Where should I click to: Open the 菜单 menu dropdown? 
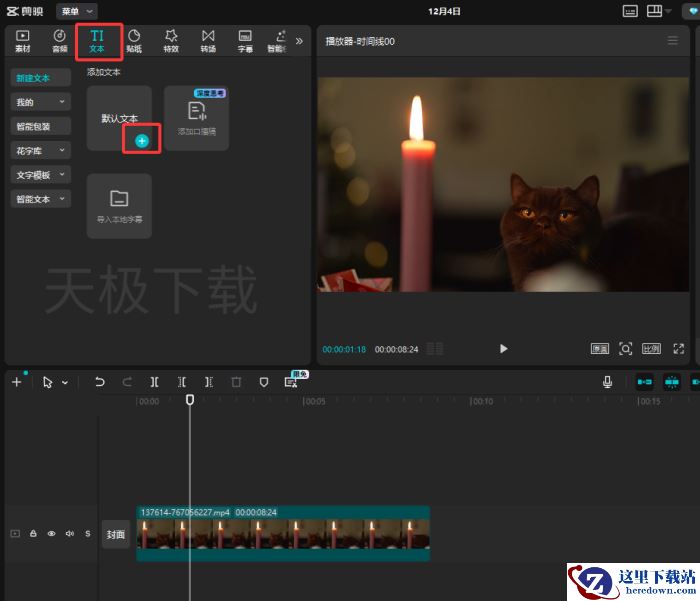pos(77,11)
